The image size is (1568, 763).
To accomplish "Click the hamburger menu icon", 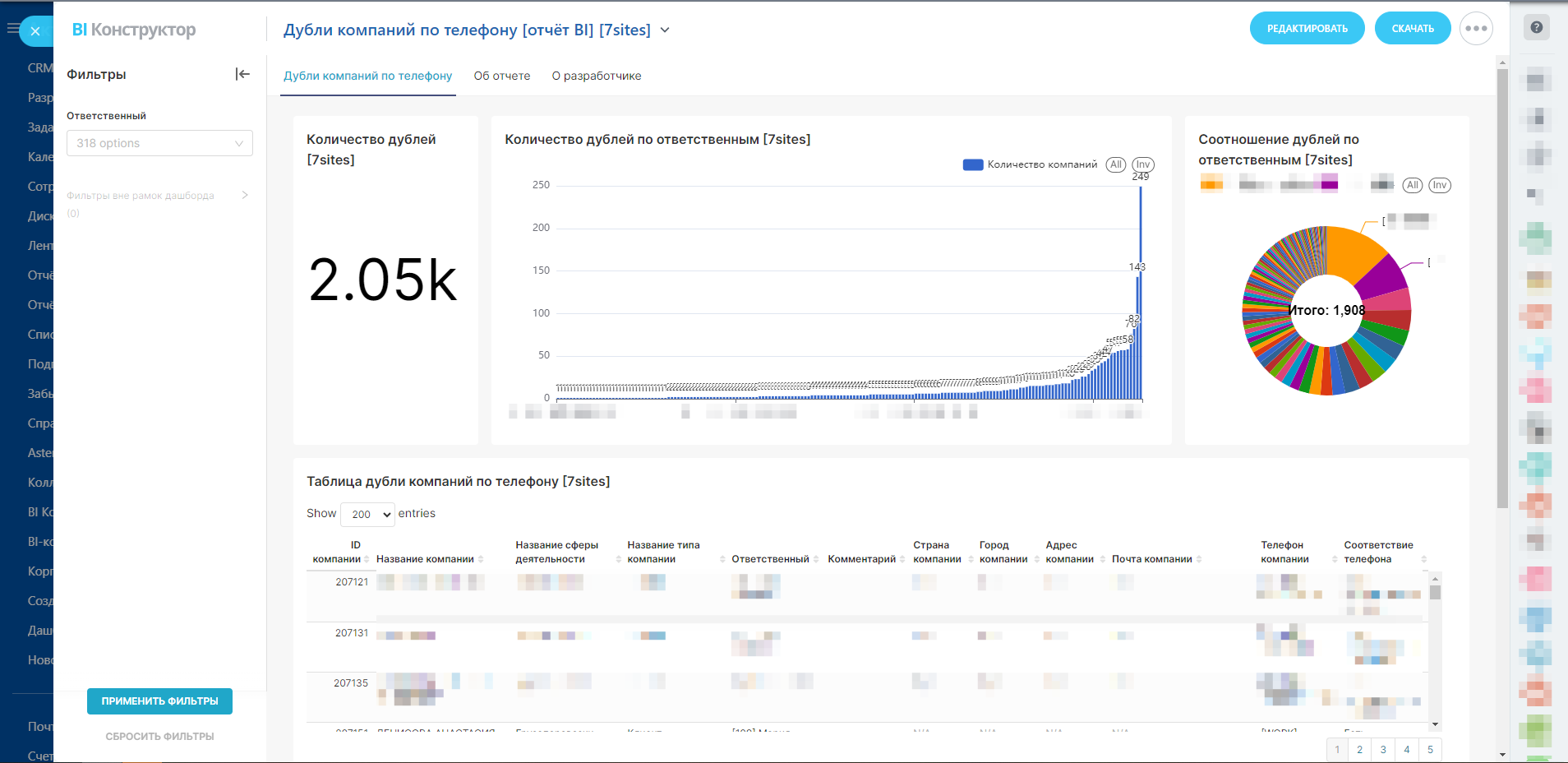I will click(x=12, y=29).
